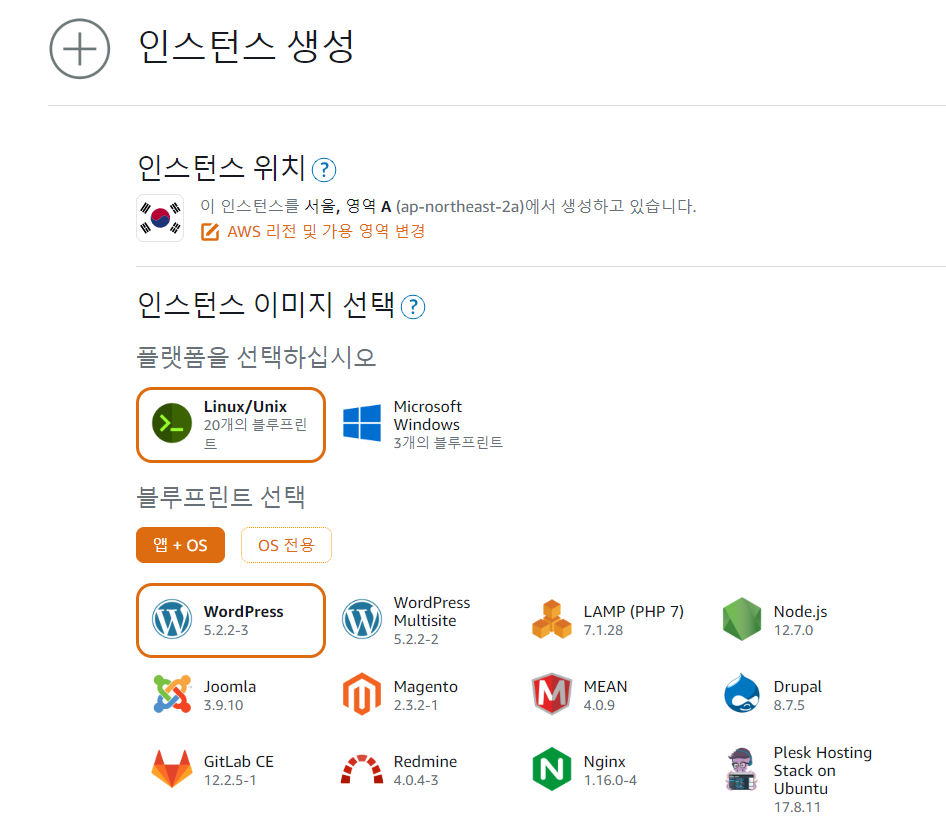
Task: Switch to the 앱 + OS blueprint tab
Action: click(x=180, y=545)
